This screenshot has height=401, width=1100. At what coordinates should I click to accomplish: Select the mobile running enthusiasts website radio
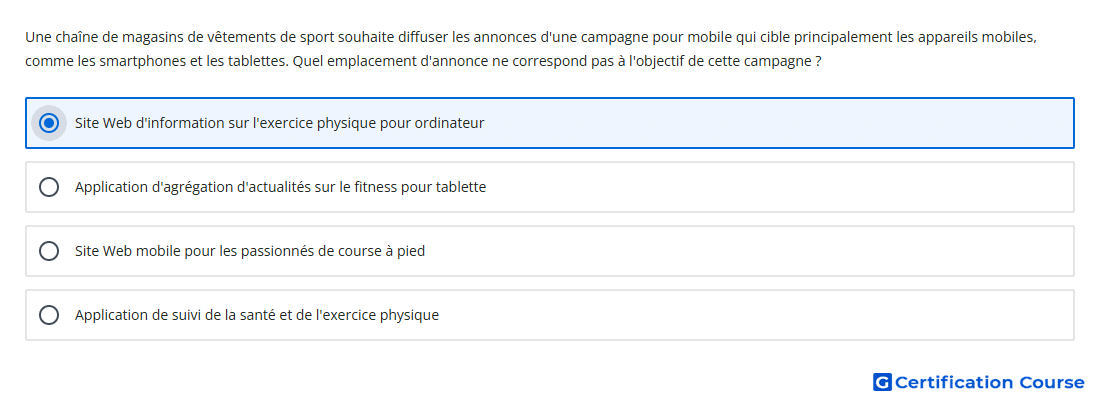point(49,251)
